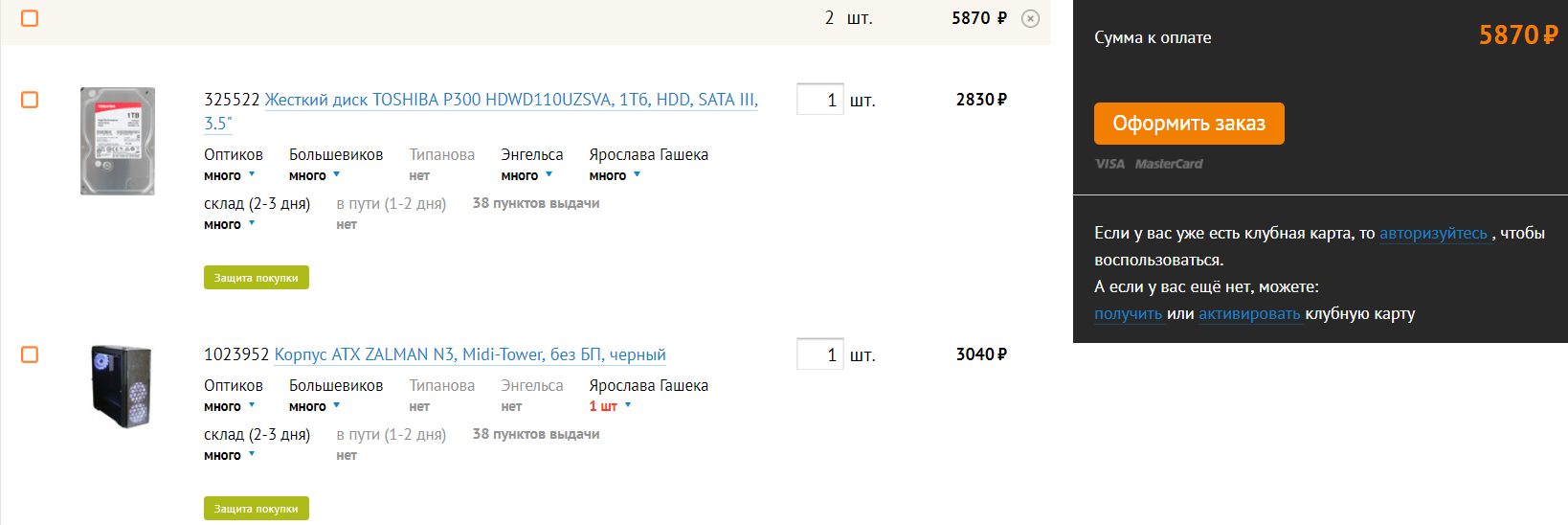Open the Корпус ATX ZALMAN N3 link
Image resolution: width=1568 pixels, height=525 pixels.
[469, 354]
